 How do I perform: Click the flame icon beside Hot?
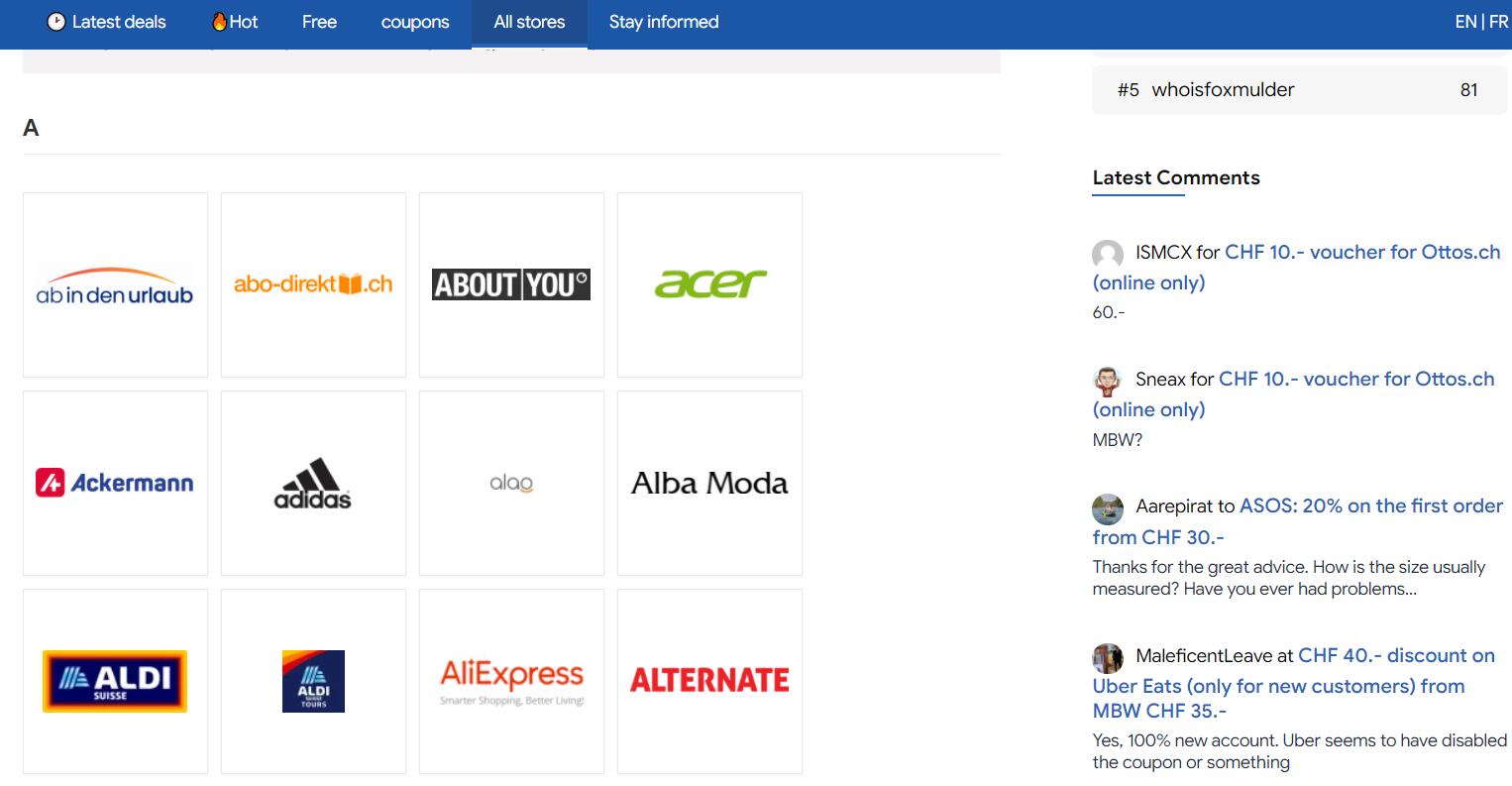coord(219,22)
